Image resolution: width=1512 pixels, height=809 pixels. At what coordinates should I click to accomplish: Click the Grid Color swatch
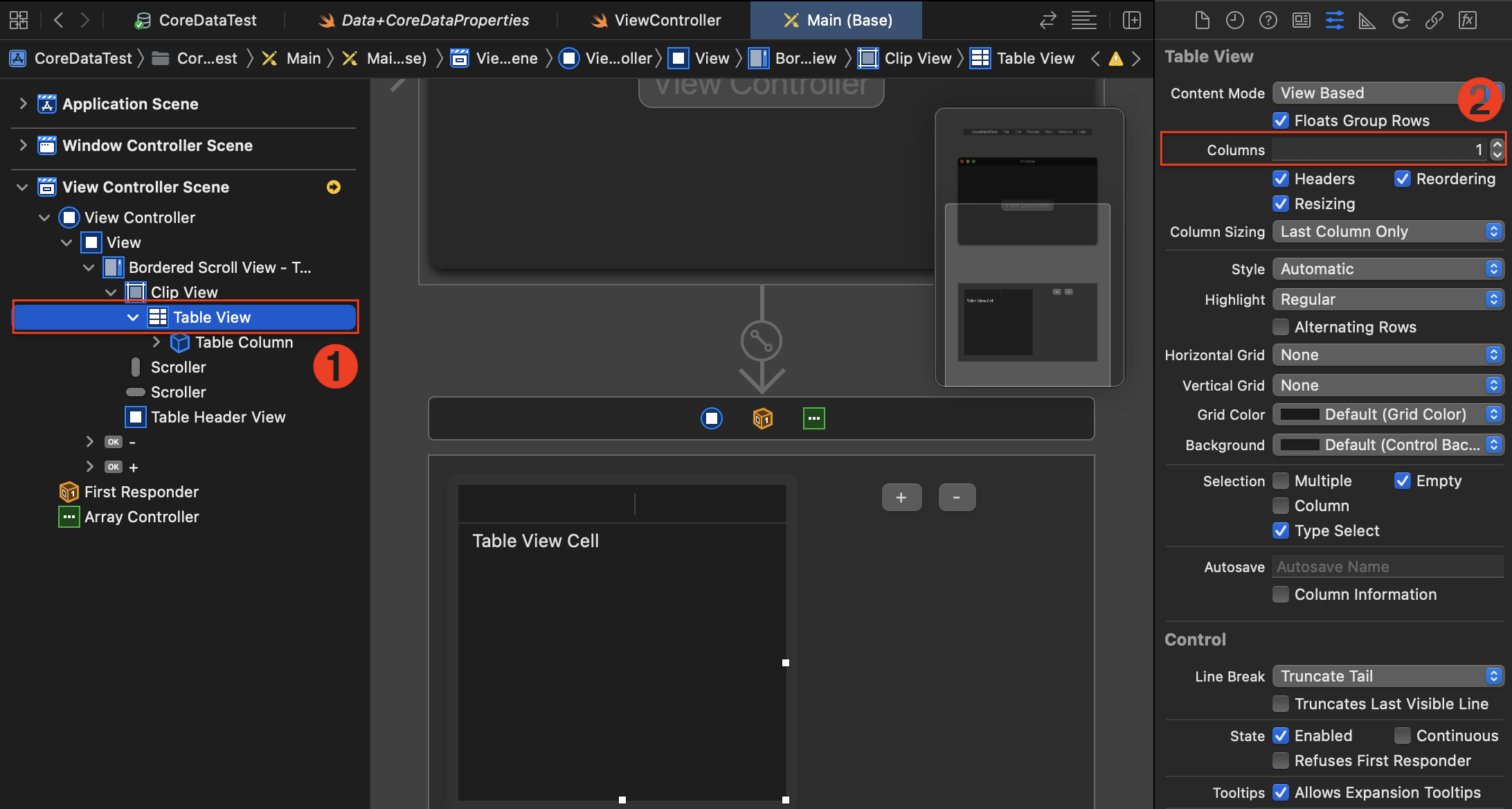click(1300, 414)
